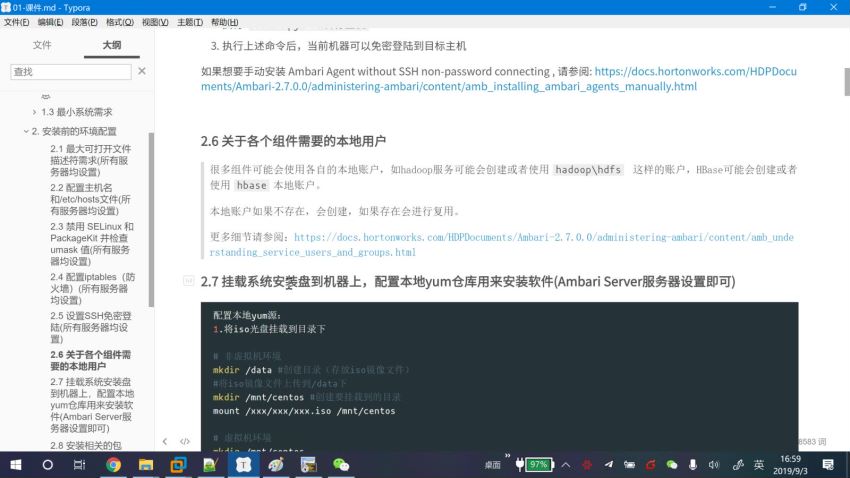Go to 1.3 最小系统需求 in outline
Screen dimensions: 850x478
point(76,112)
